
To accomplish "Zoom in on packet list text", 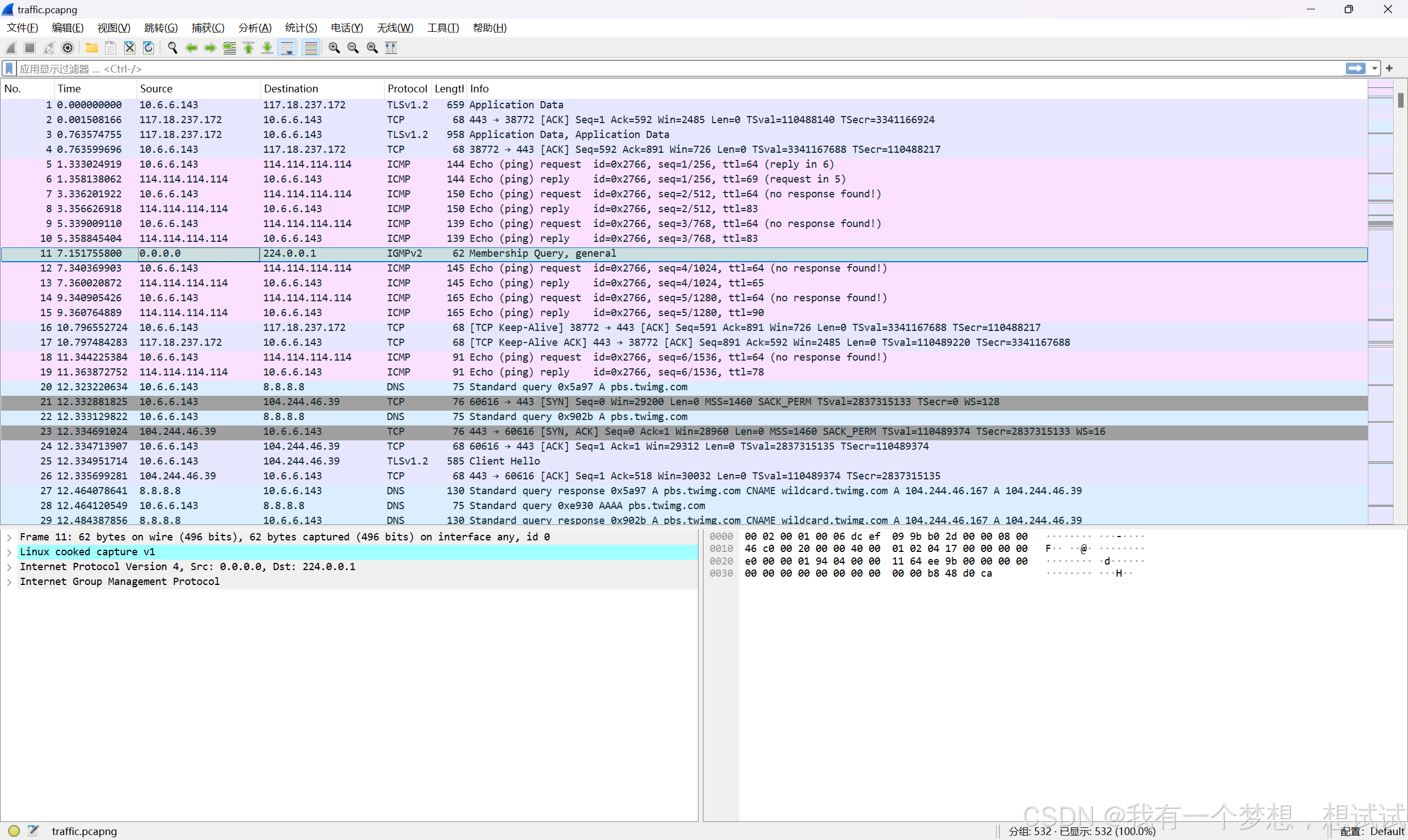I will click(334, 48).
